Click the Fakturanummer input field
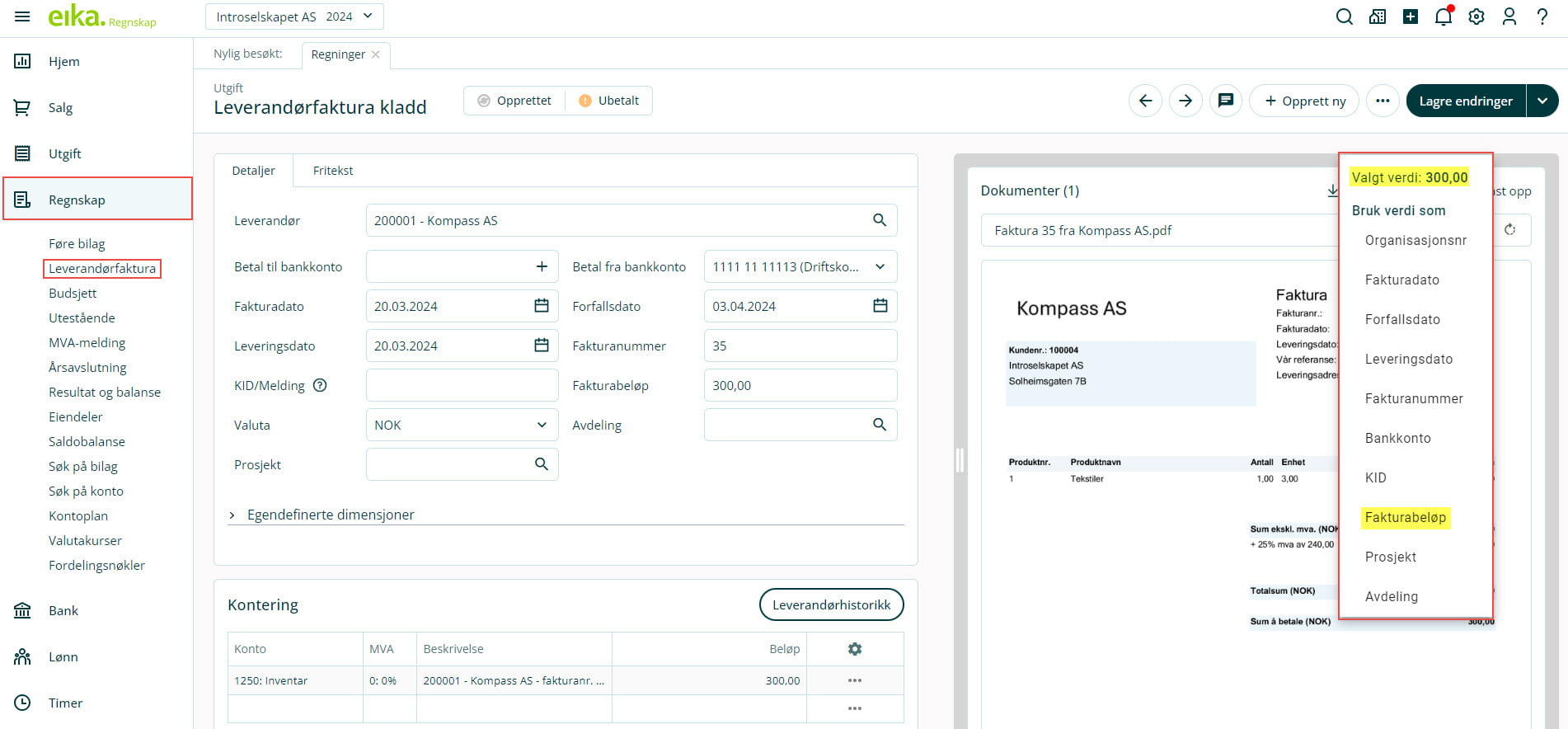The width and height of the screenshot is (1568, 729). point(800,346)
